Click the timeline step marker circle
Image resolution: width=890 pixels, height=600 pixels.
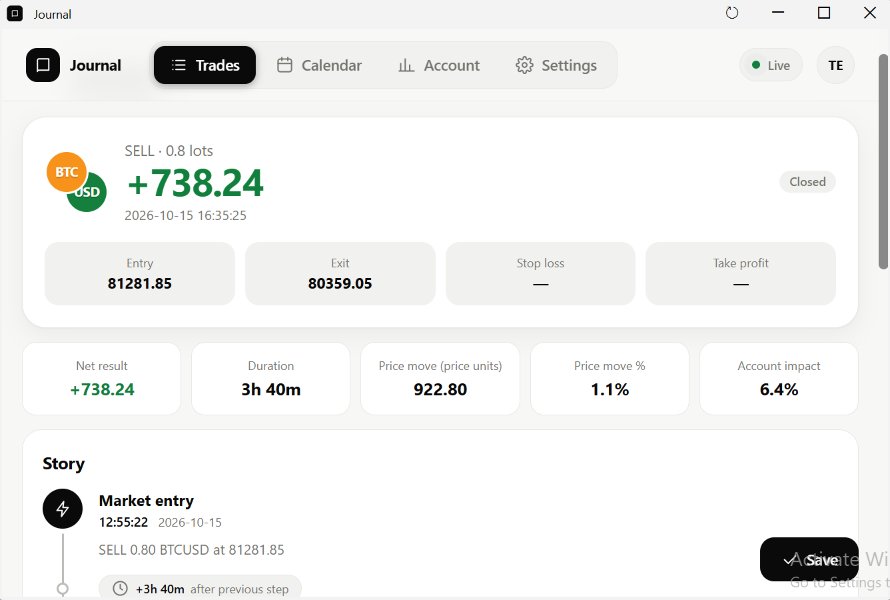pos(62,589)
